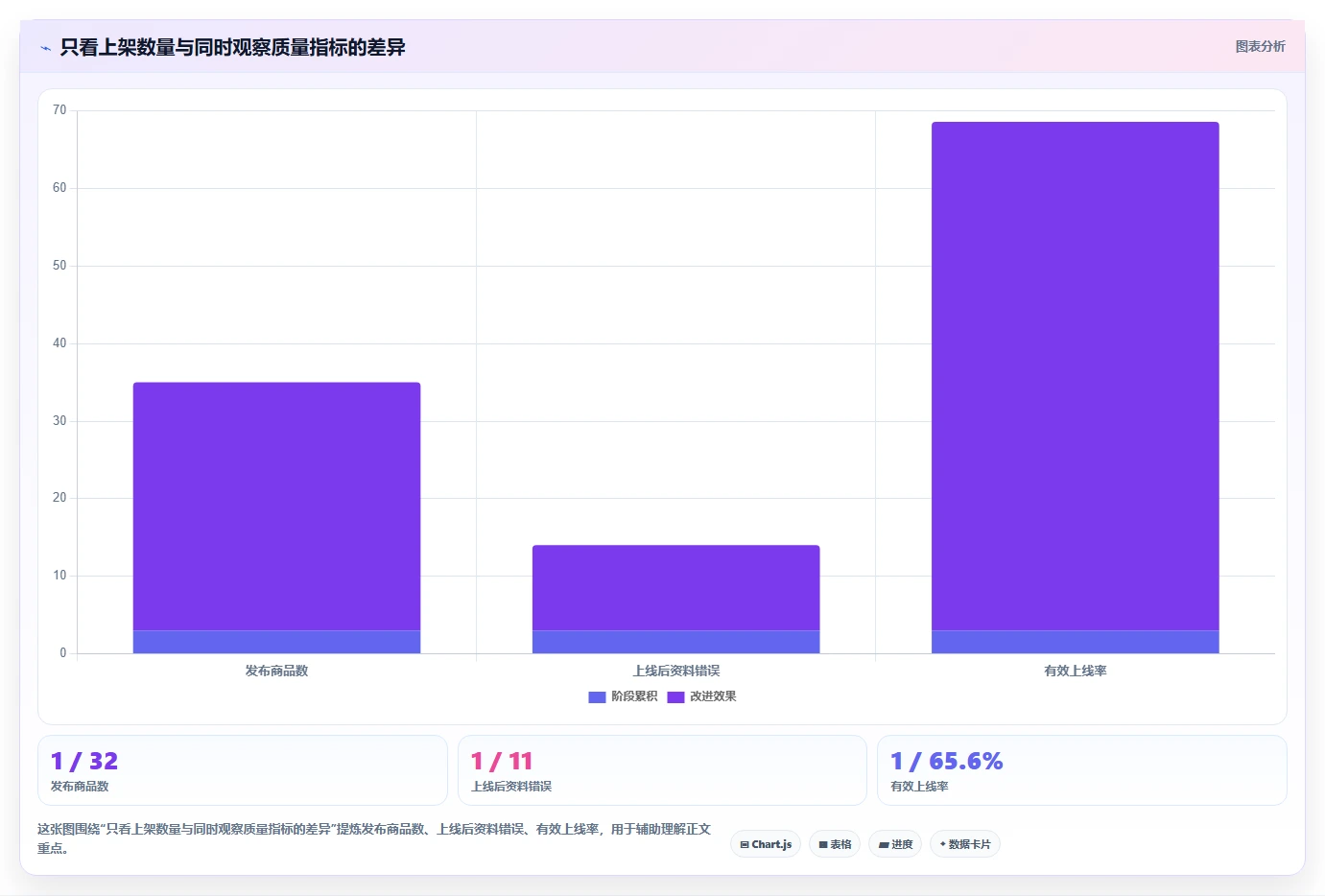
Task: Click the 表格 tag
Action: coord(835,844)
